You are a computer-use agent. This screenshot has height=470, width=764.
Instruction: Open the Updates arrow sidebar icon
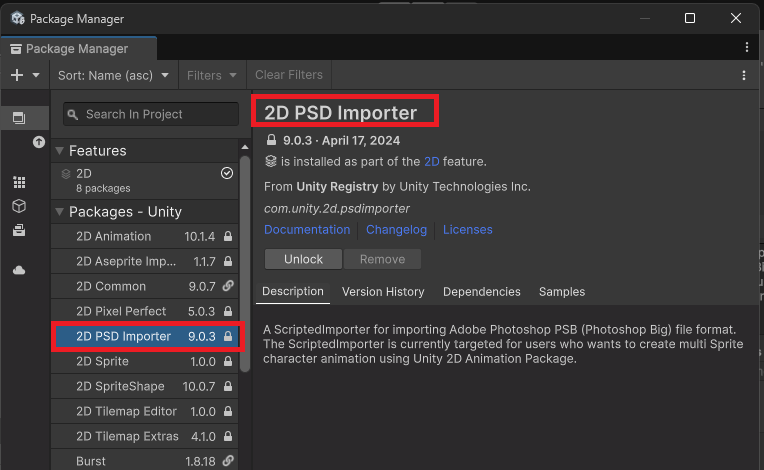(x=38, y=142)
